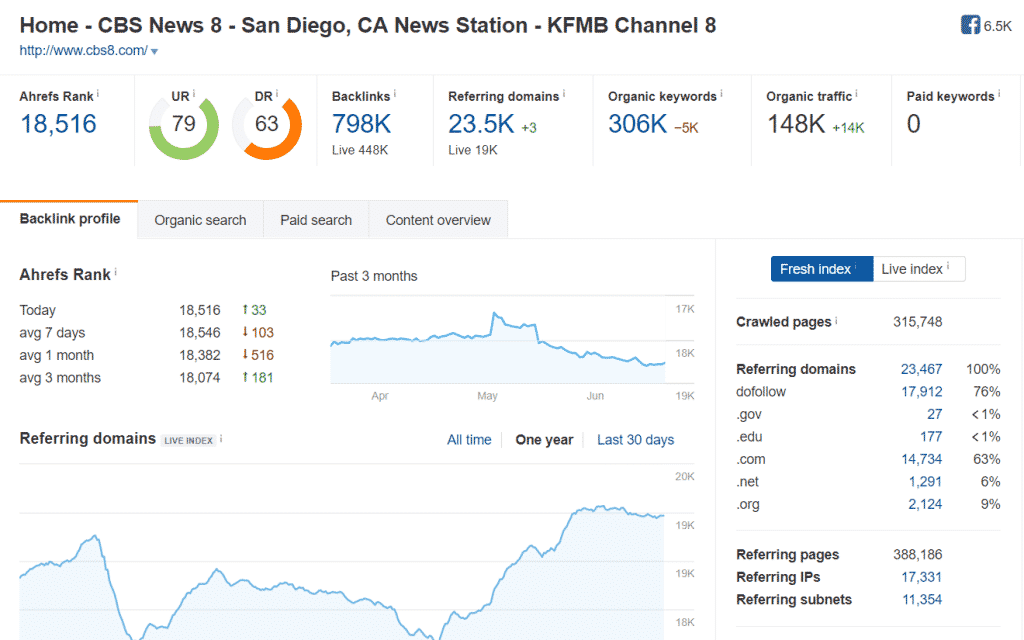Click info icon beside Ahrefs Rank section title
Screen dimensions: 1024x640
(x=116, y=272)
